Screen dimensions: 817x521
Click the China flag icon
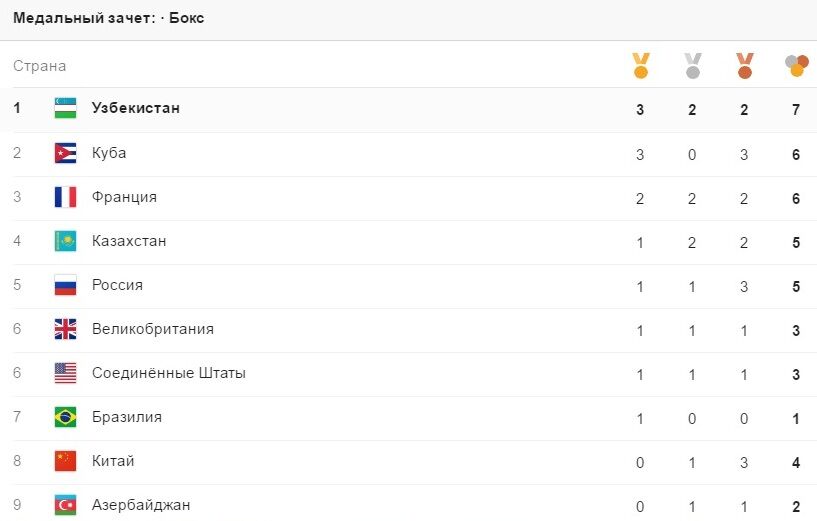65,461
